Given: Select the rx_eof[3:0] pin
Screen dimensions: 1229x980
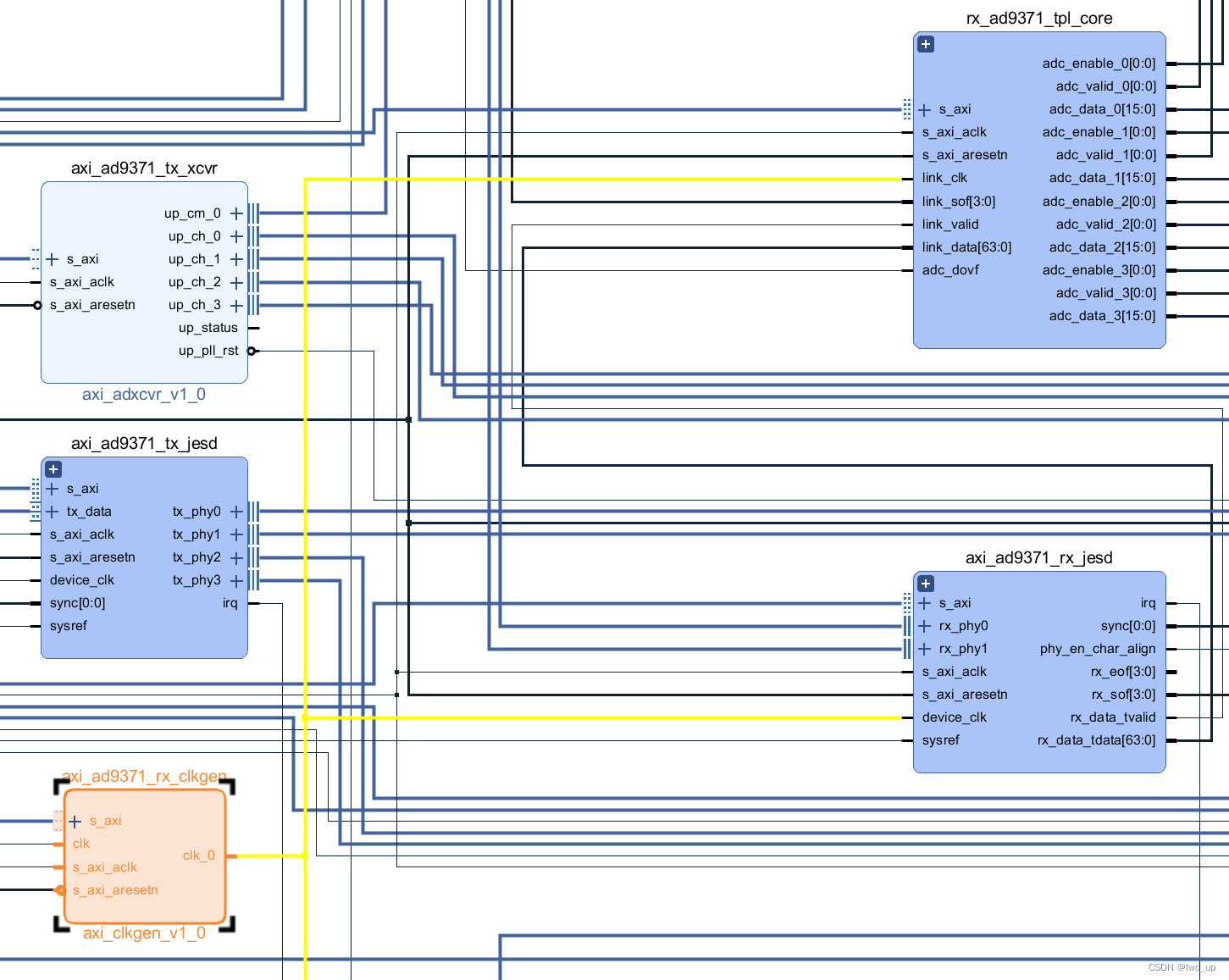Looking at the screenshot, I should coord(1122,672).
